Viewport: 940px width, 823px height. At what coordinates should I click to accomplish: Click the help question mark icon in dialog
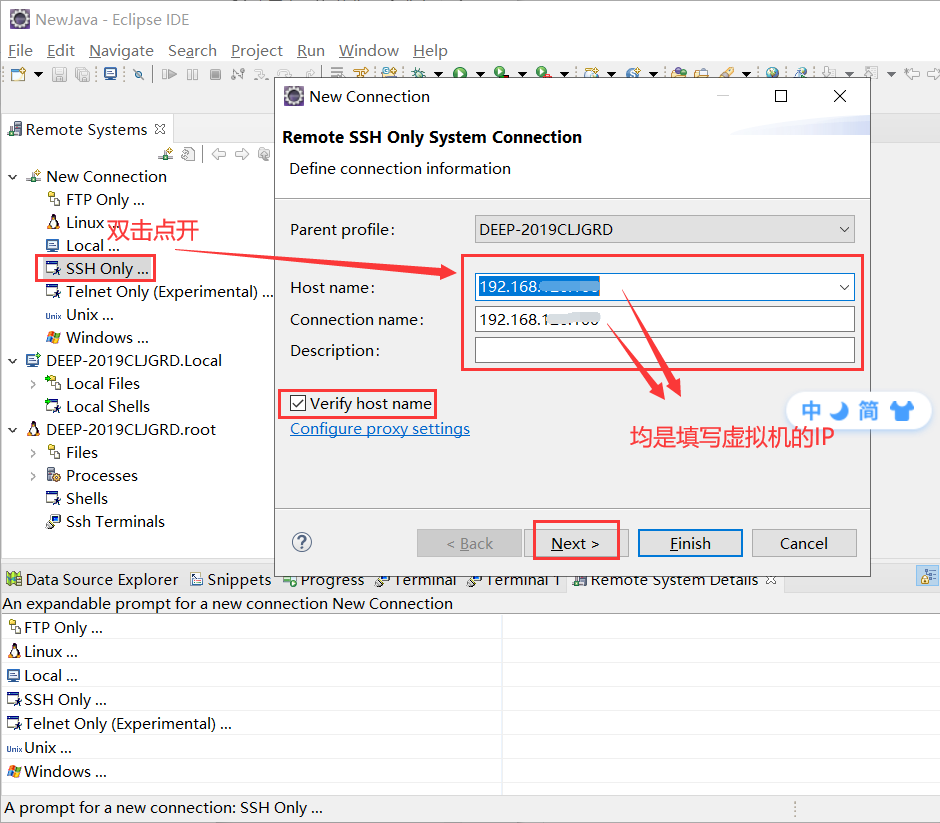(x=302, y=542)
